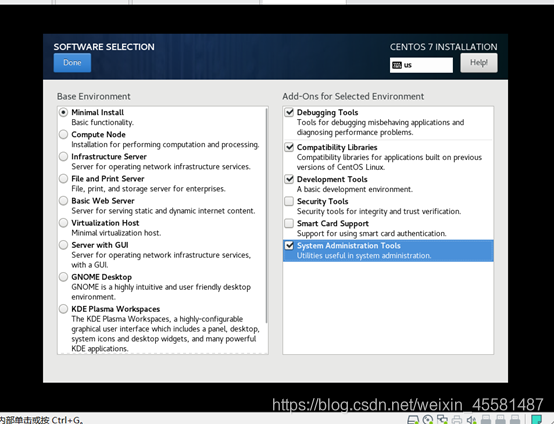Viewport: 554px width, 424px height.
Task: Select Compute Node base environment
Action: 63,135
